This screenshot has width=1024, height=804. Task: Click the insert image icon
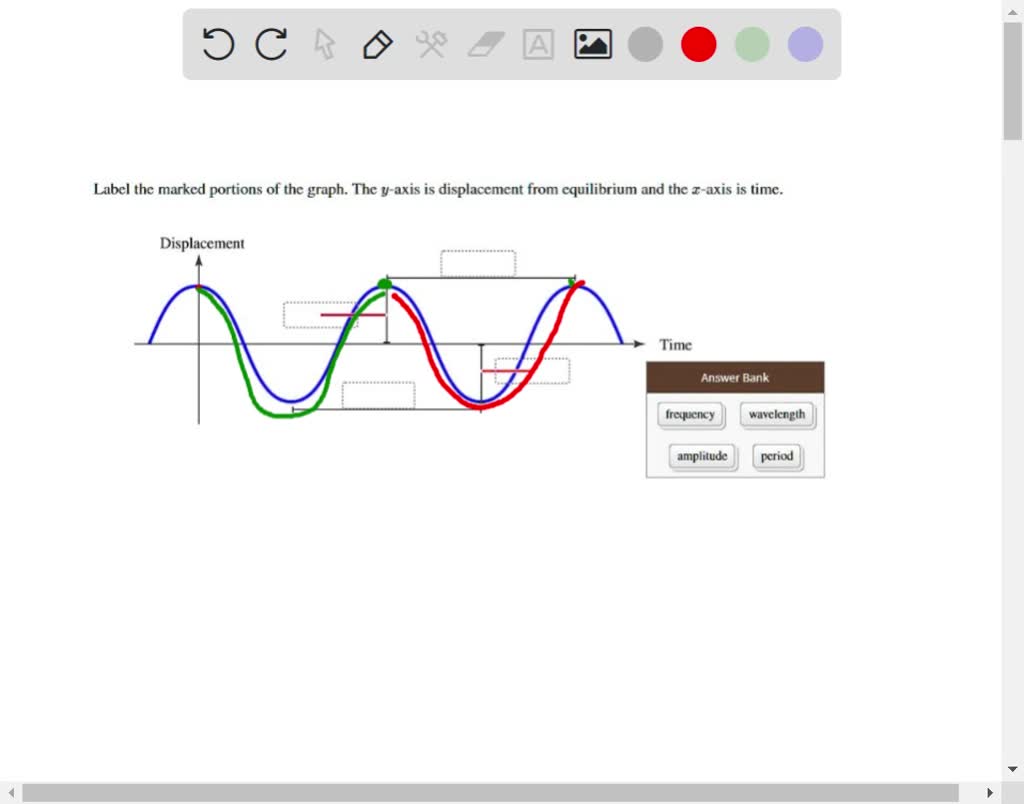[591, 44]
